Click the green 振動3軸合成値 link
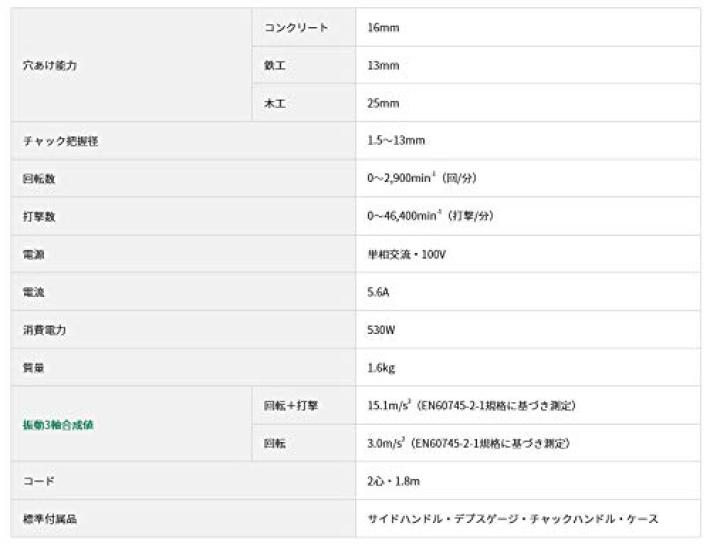Image resolution: width=710 pixels, height=550 pixels. pos(58,425)
